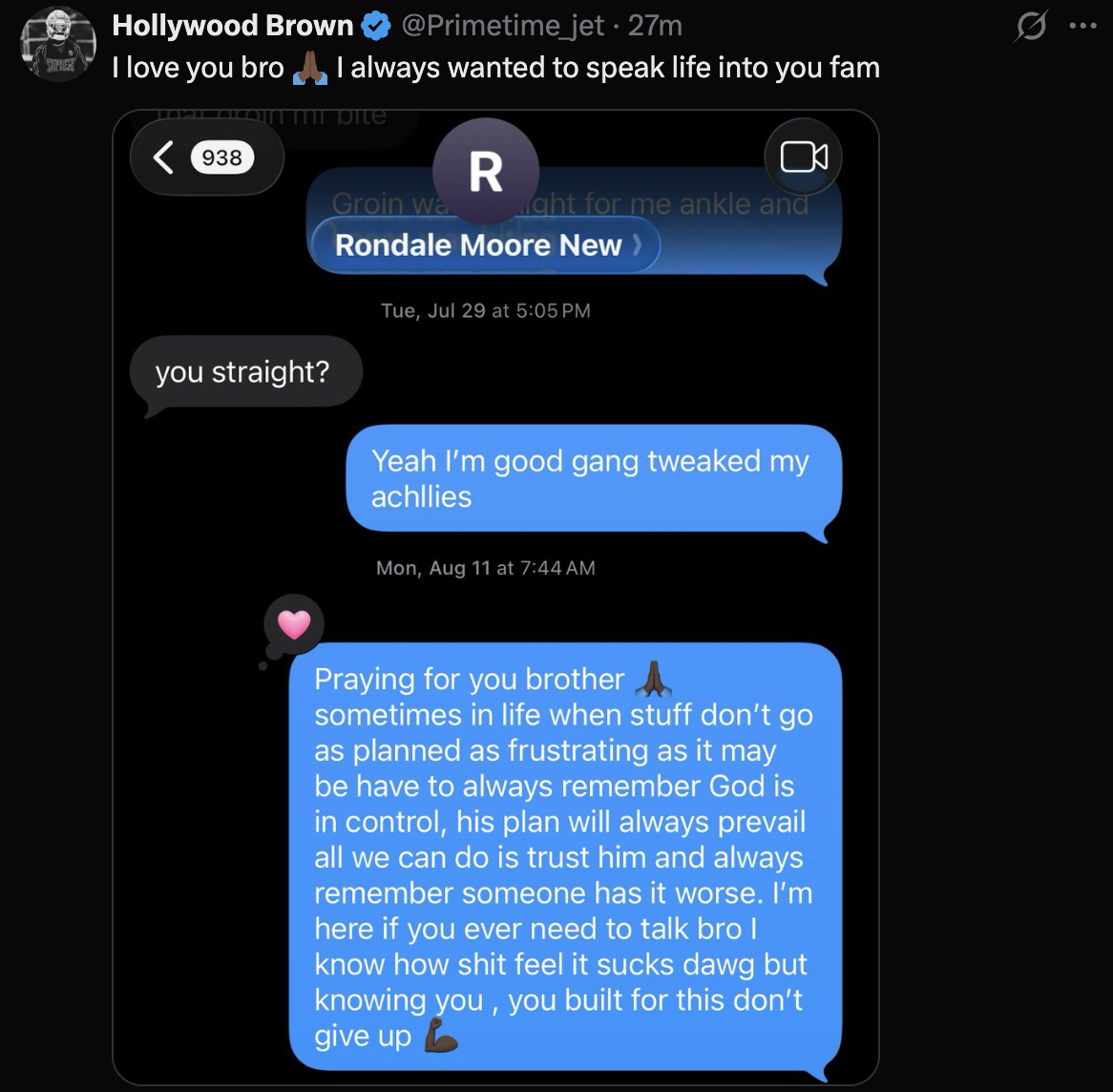Click the praying hands emoji in the tweet text
Screen dimensions: 1113x1092
click(310, 69)
